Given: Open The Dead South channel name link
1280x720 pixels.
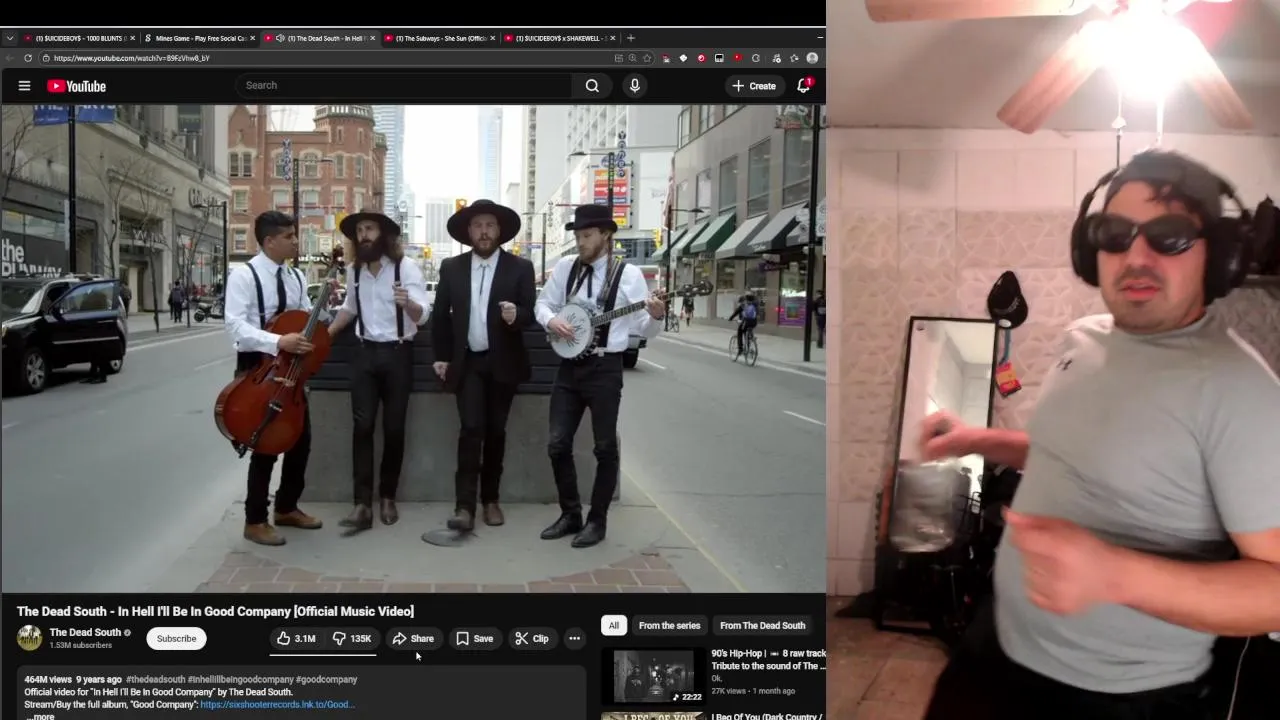Looking at the screenshot, I should pos(85,632).
